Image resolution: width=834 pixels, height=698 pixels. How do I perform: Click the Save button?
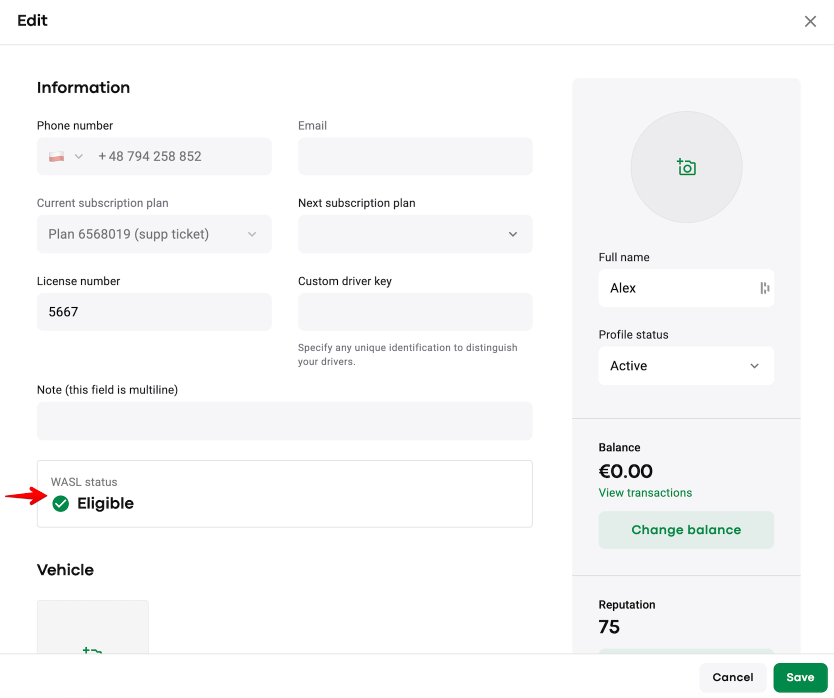(800, 677)
